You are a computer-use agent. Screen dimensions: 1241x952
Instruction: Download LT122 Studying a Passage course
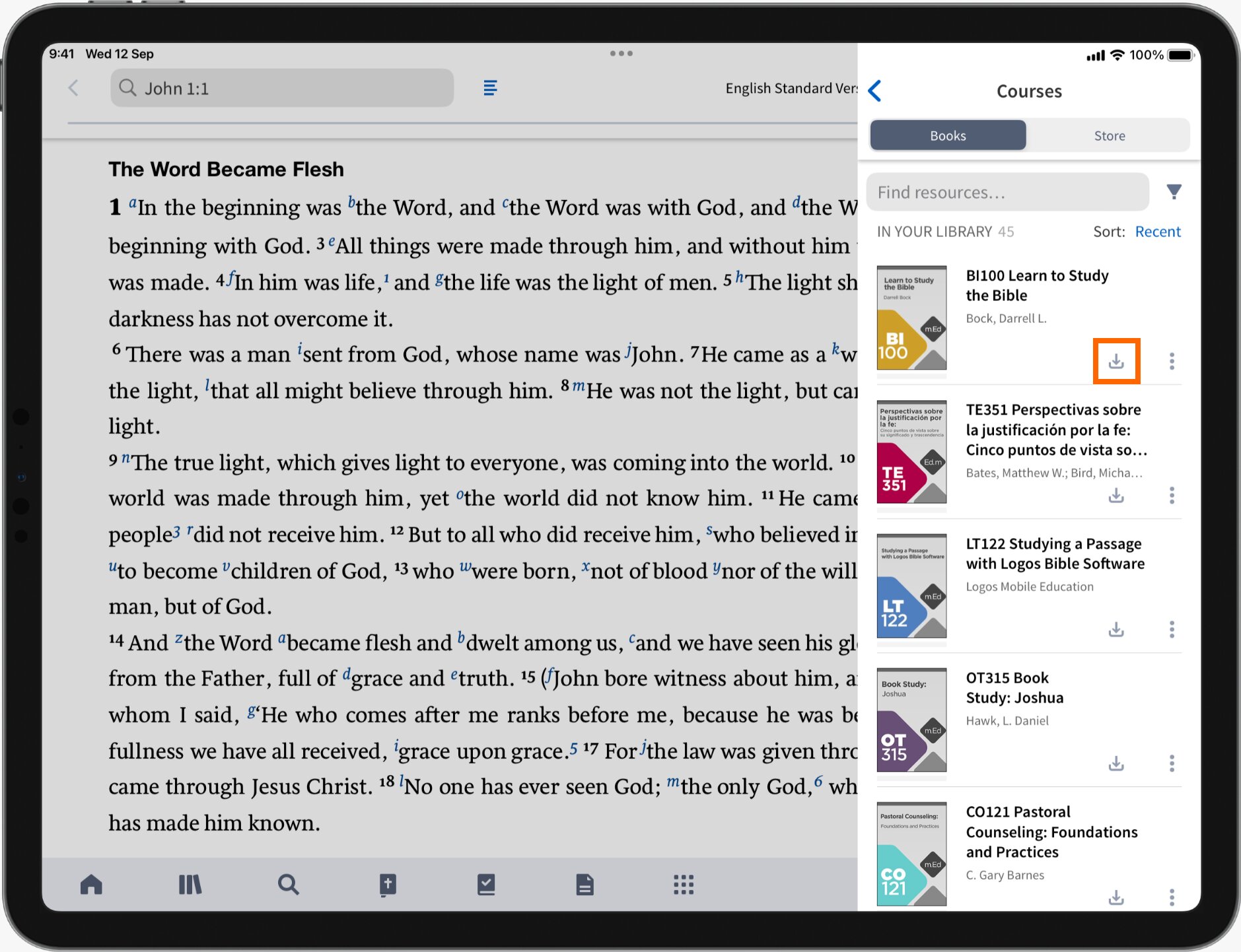pyautogui.click(x=1116, y=629)
